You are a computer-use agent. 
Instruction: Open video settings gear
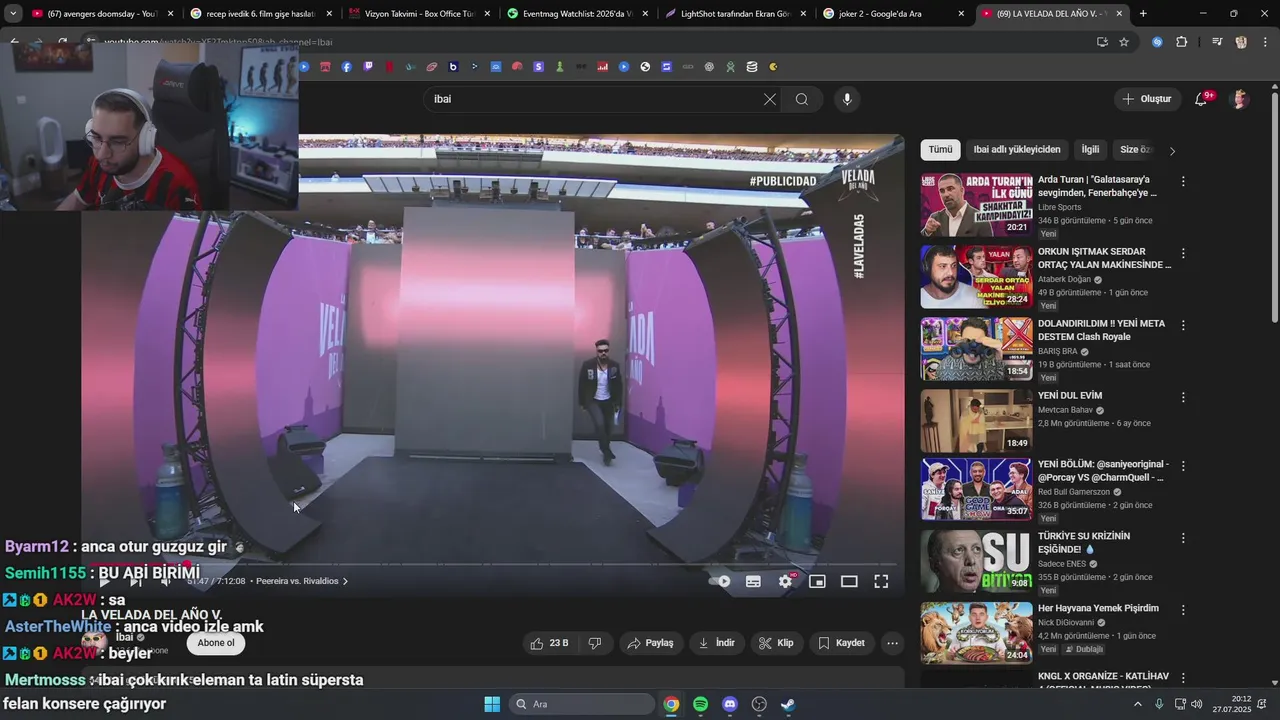click(786, 581)
